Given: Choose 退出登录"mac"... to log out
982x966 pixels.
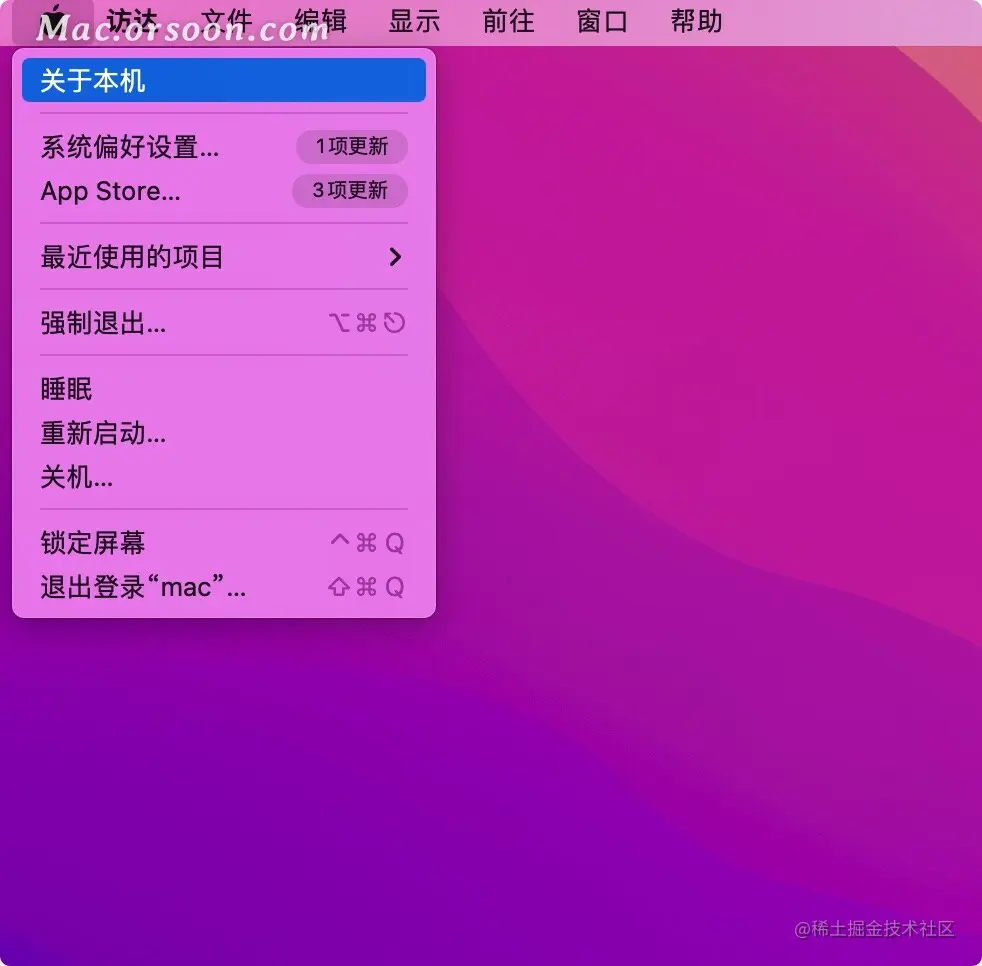Looking at the screenshot, I should coord(224,587).
